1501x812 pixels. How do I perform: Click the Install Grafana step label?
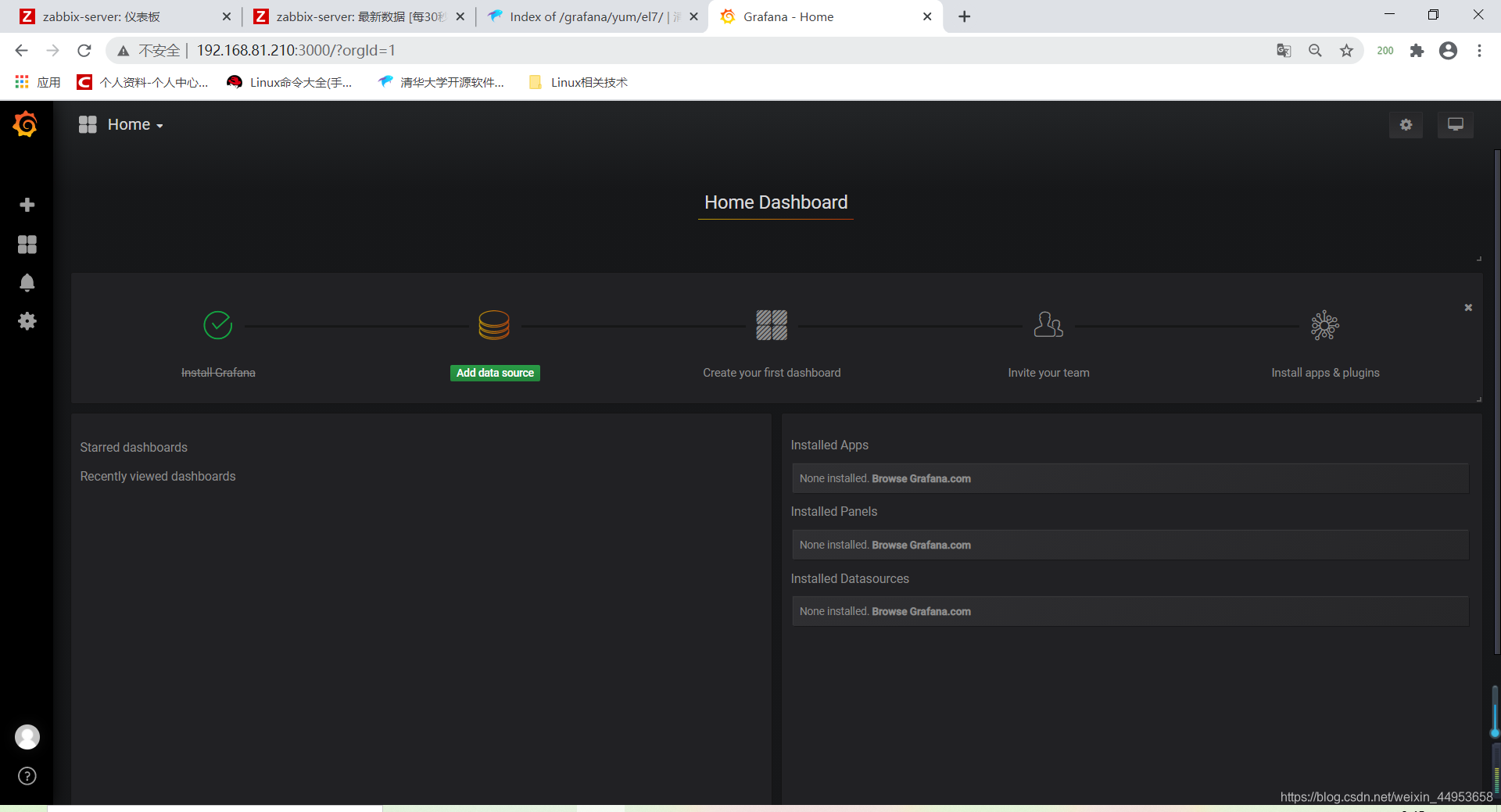[218, 373]
